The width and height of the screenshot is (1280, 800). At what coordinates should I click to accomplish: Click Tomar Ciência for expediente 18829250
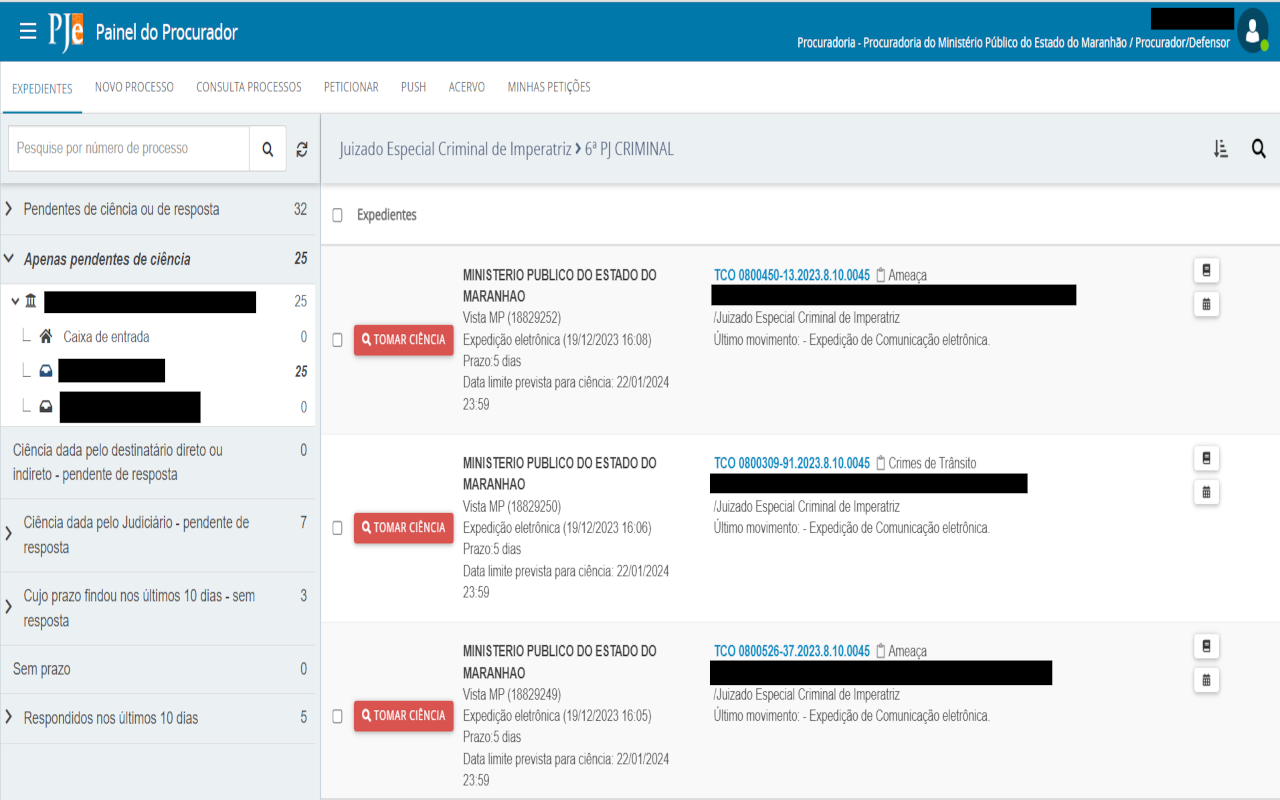404,528
